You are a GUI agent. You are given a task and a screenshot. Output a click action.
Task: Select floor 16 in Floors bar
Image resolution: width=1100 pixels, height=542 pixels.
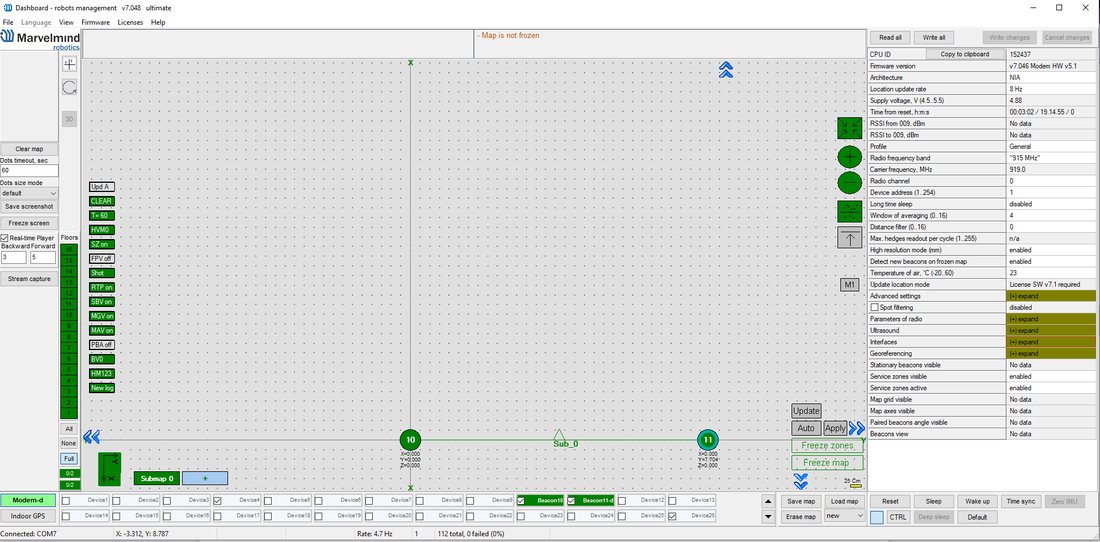[69, 249]
